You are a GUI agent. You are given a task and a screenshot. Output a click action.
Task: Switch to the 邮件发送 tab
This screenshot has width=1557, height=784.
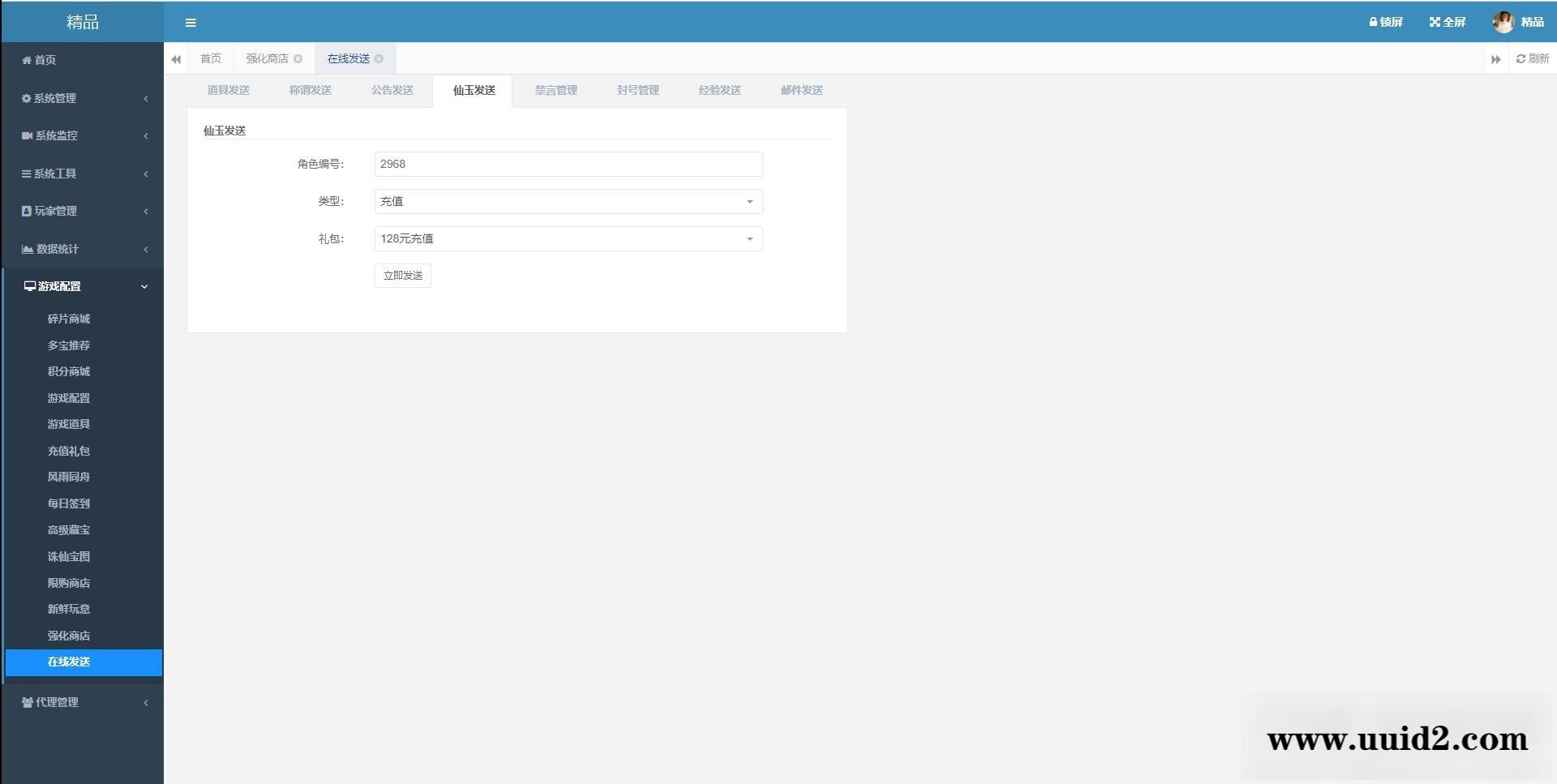pyautogui.click(x=801, y=90)
